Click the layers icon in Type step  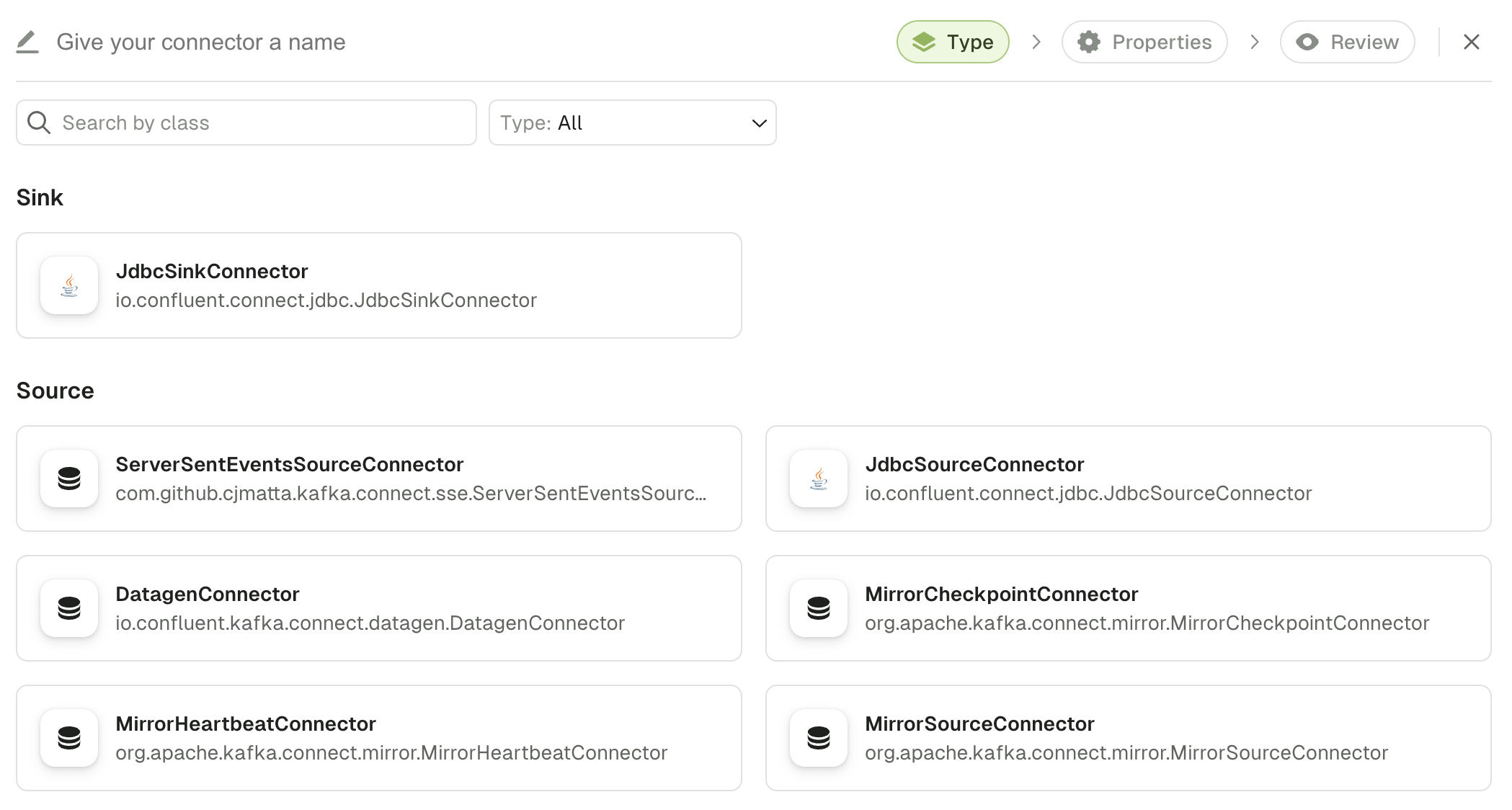tap(924, 42)
